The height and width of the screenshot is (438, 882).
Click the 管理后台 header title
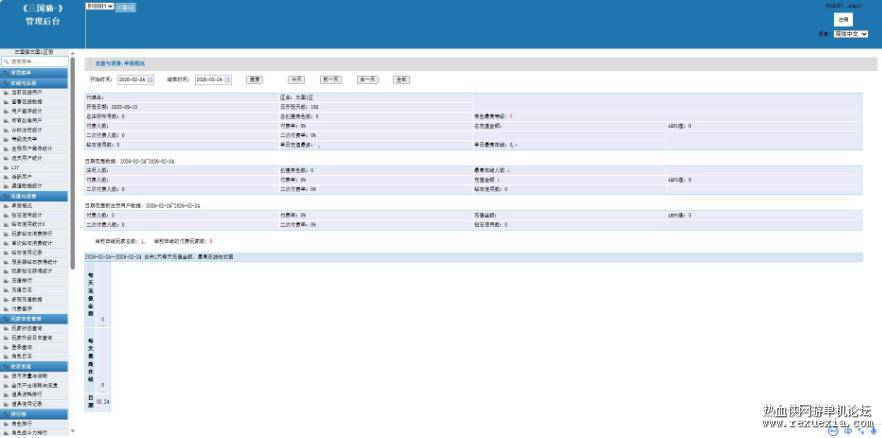click(x=42, y=21)
